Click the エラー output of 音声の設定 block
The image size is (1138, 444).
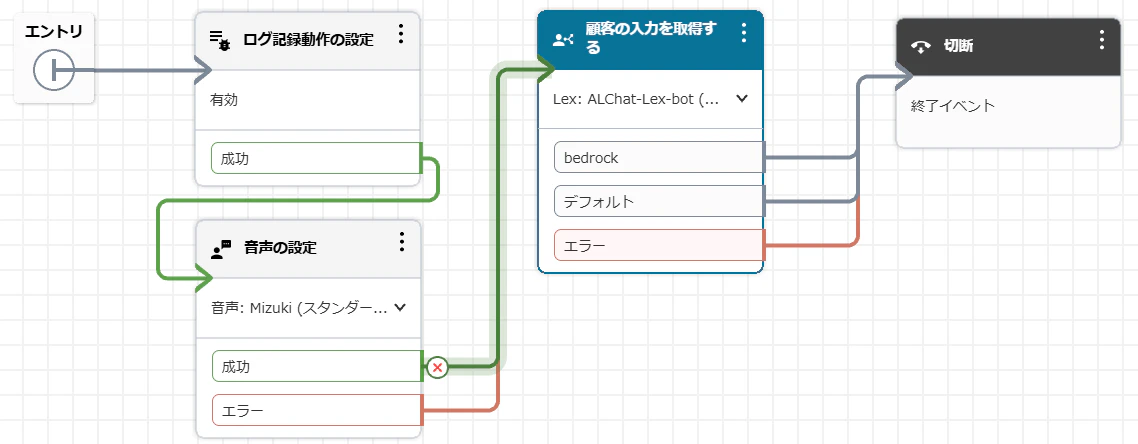[317, 411]
